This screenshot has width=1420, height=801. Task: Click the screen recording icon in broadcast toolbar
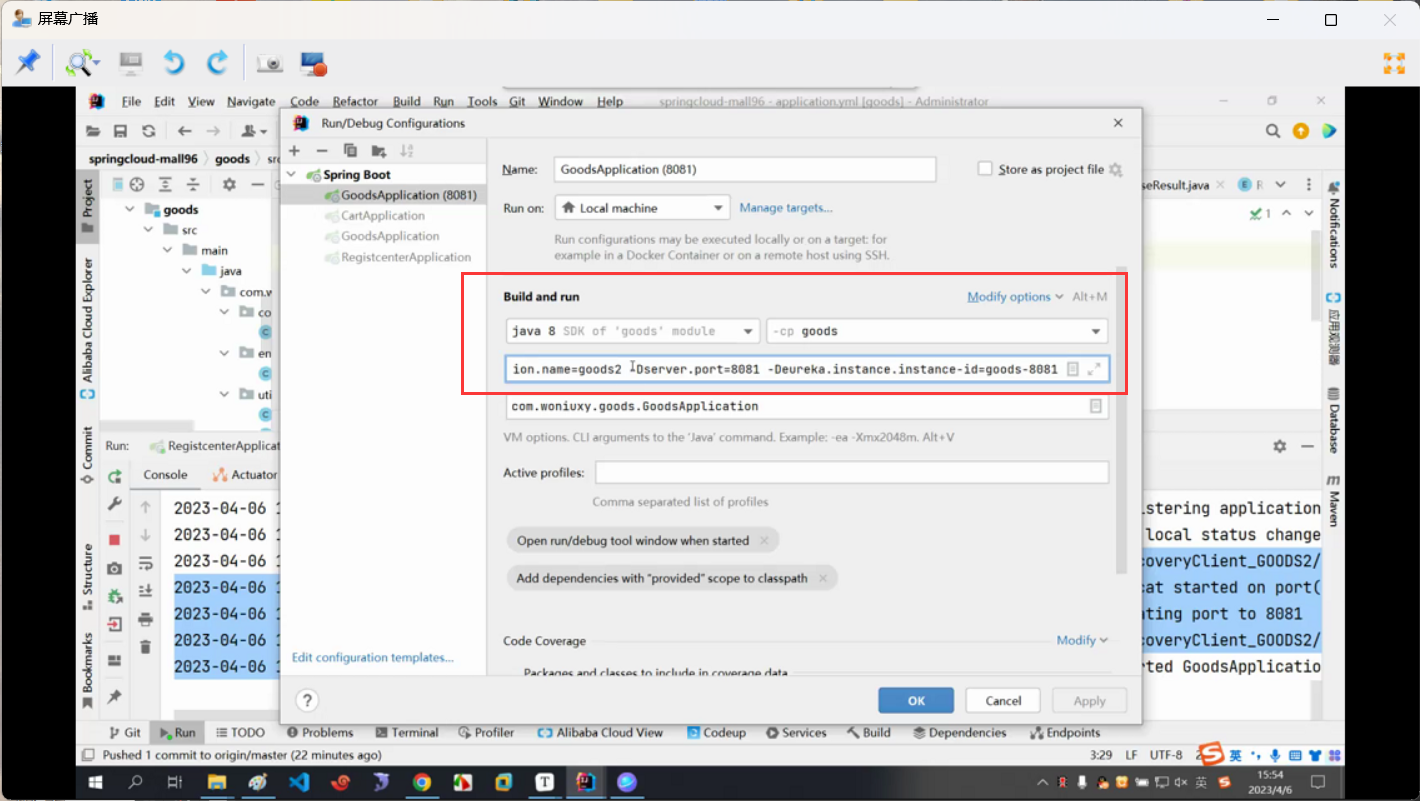click(313, 64)
